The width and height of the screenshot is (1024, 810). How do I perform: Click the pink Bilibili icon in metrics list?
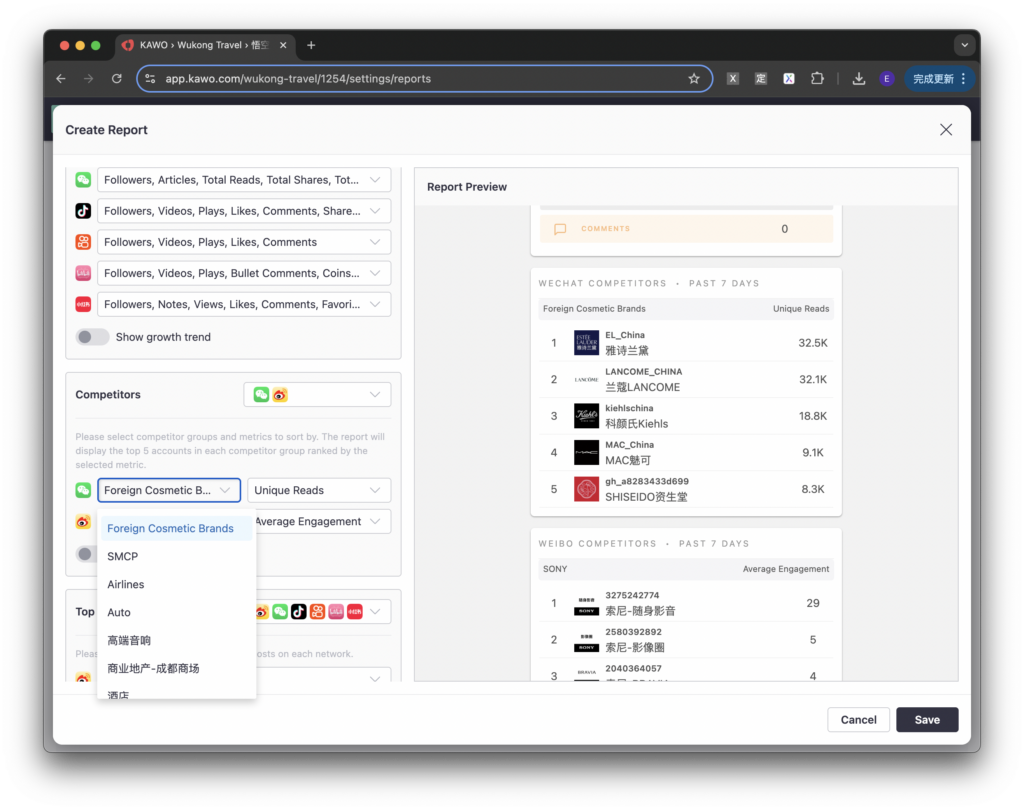[83, 273]
